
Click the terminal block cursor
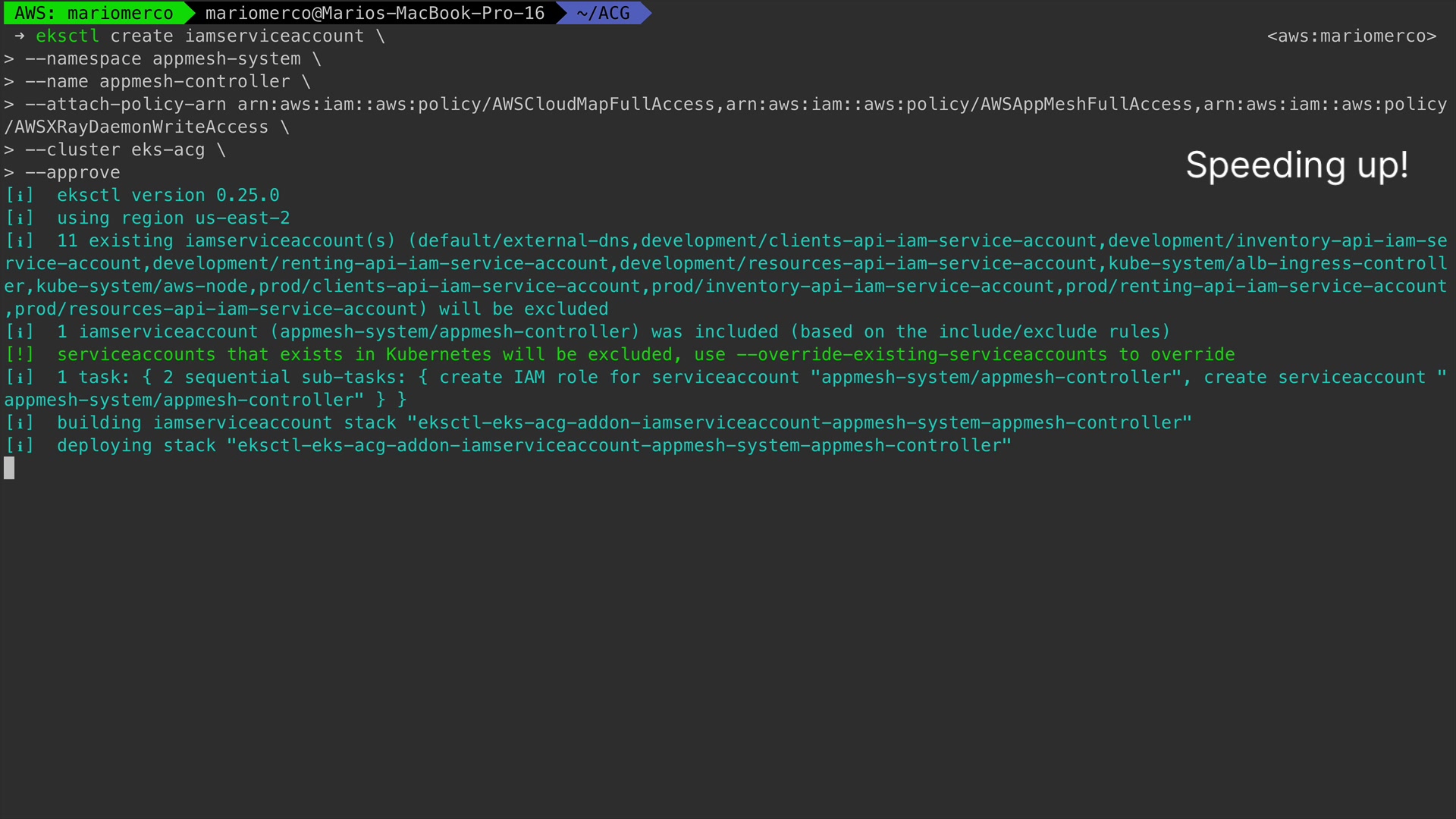[9, 468]
